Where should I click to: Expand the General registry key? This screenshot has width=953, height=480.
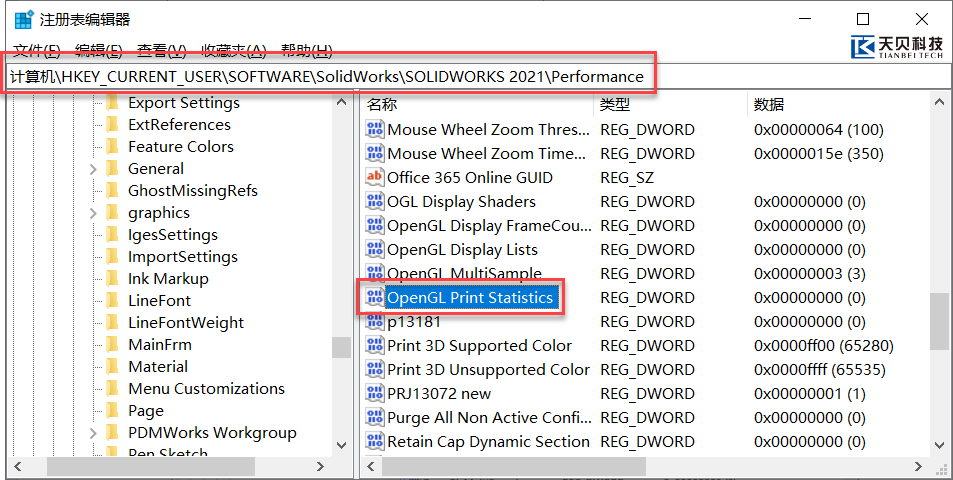[x=93, y=169]
